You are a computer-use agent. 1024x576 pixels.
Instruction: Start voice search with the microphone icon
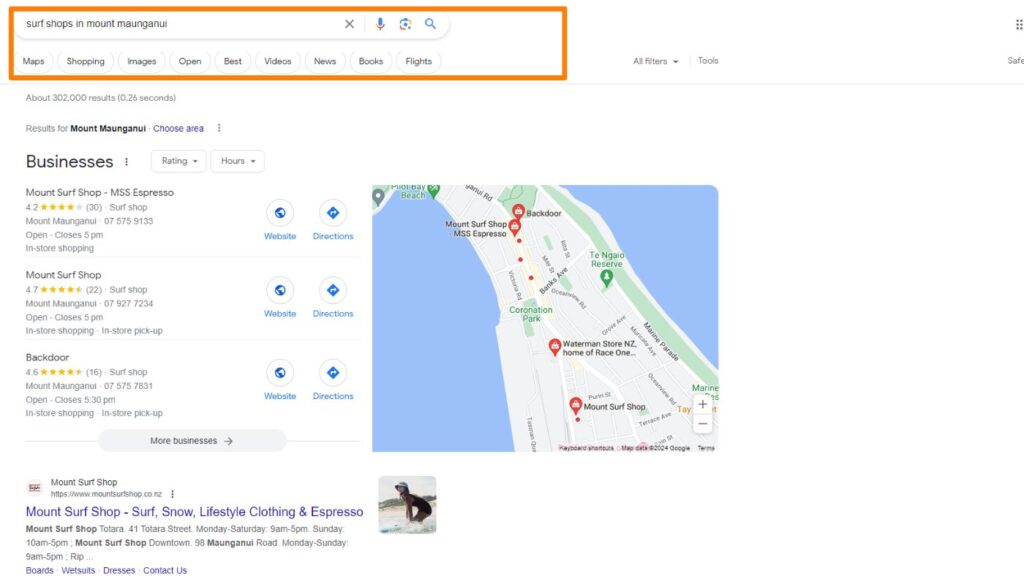coord(380,24)
